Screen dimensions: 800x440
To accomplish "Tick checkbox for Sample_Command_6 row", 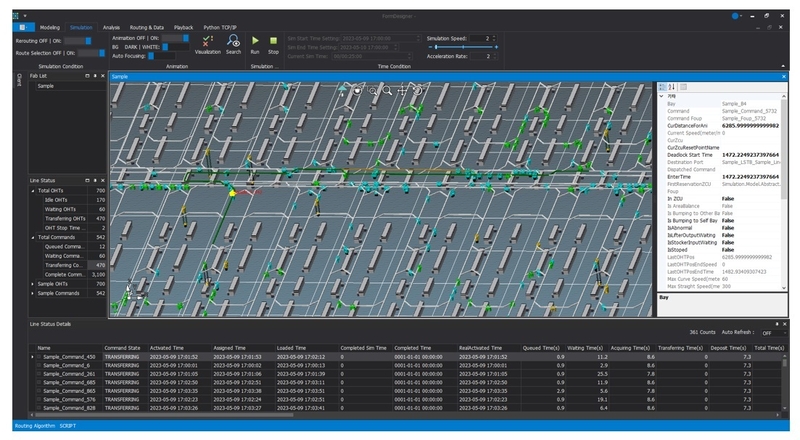I will [x=39, y=365].
